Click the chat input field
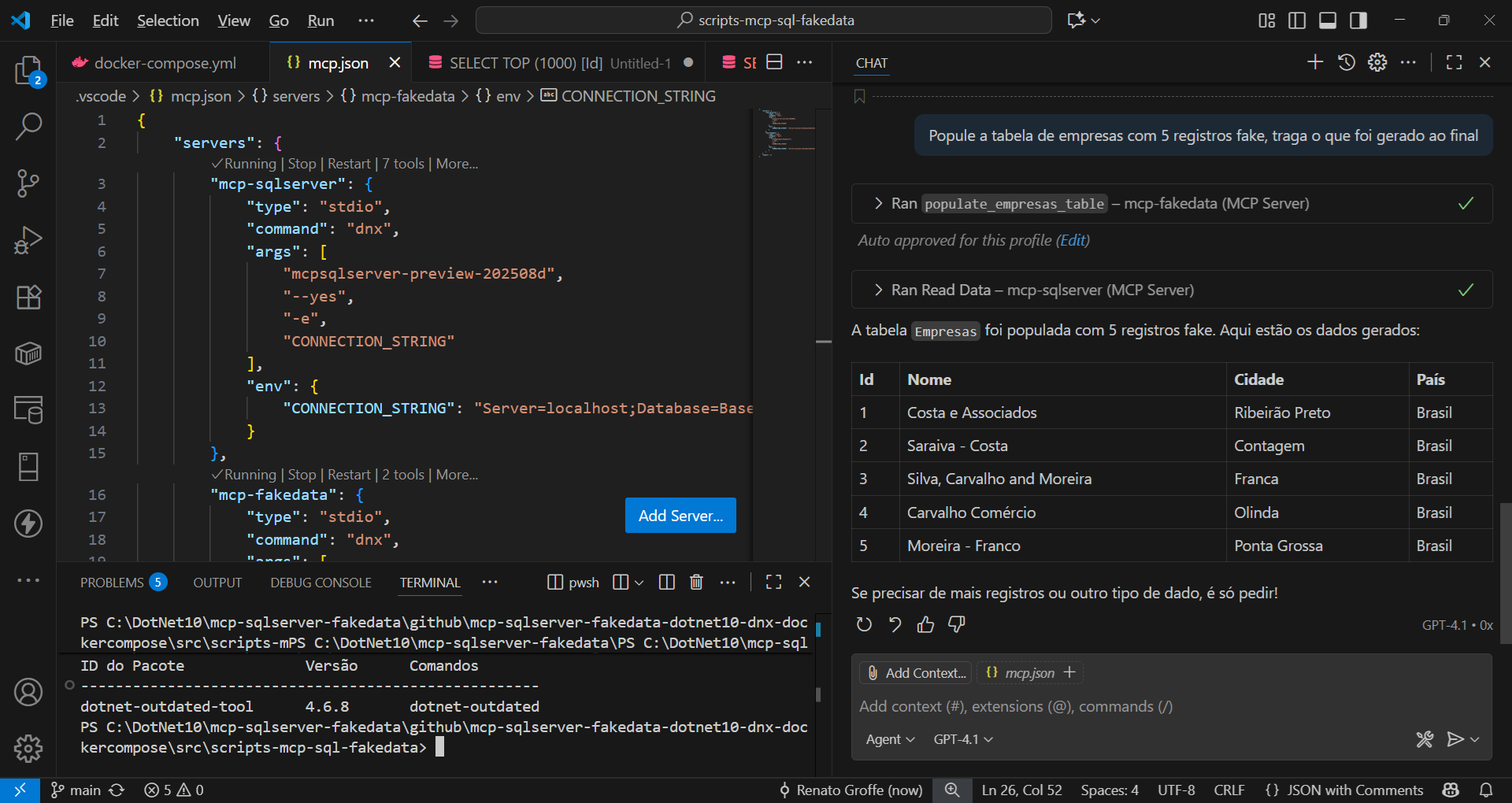 tap(1172, 706)
